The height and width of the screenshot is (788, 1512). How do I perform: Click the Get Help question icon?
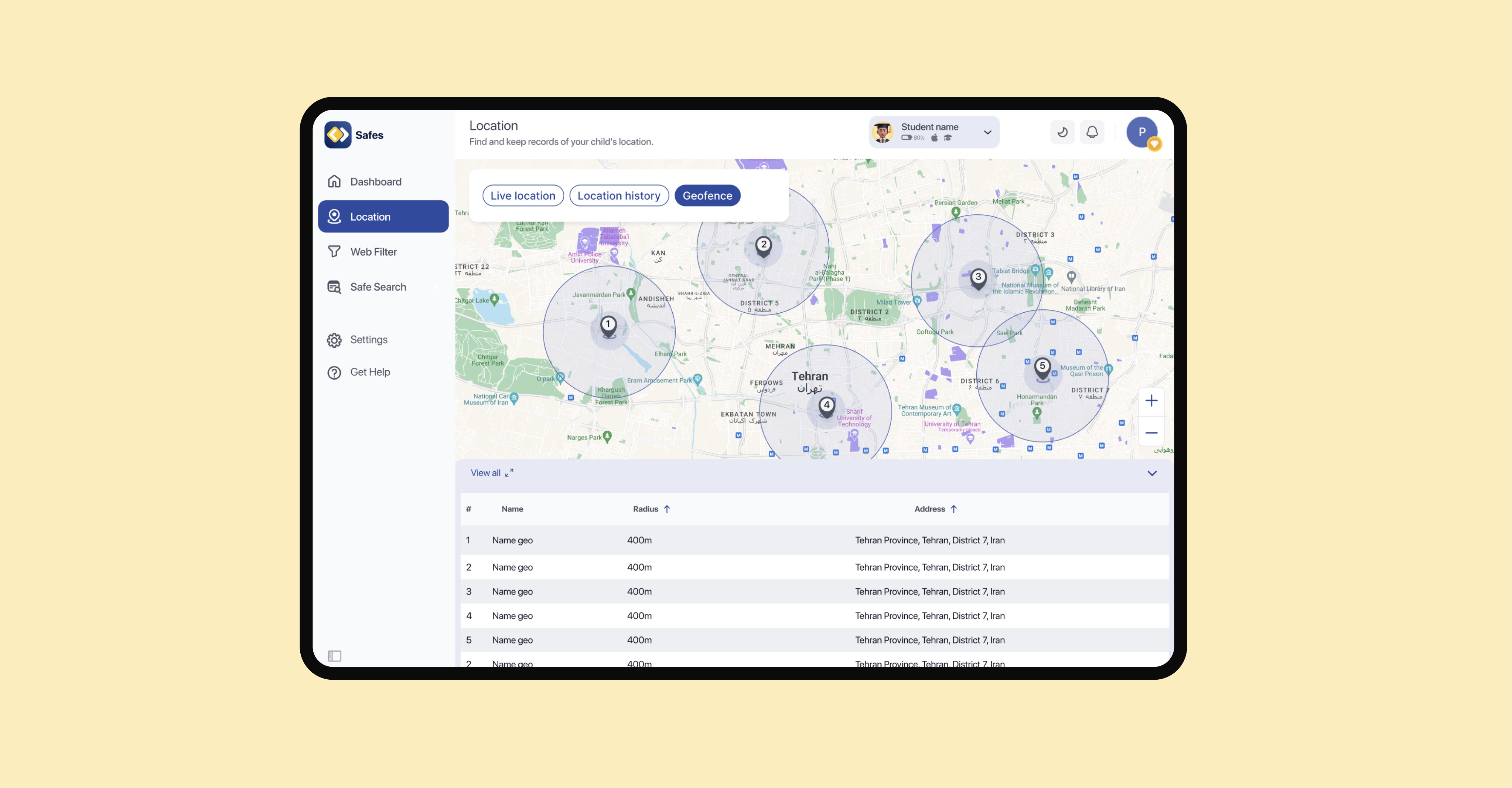pyautogui.click(x=334, y=372)
